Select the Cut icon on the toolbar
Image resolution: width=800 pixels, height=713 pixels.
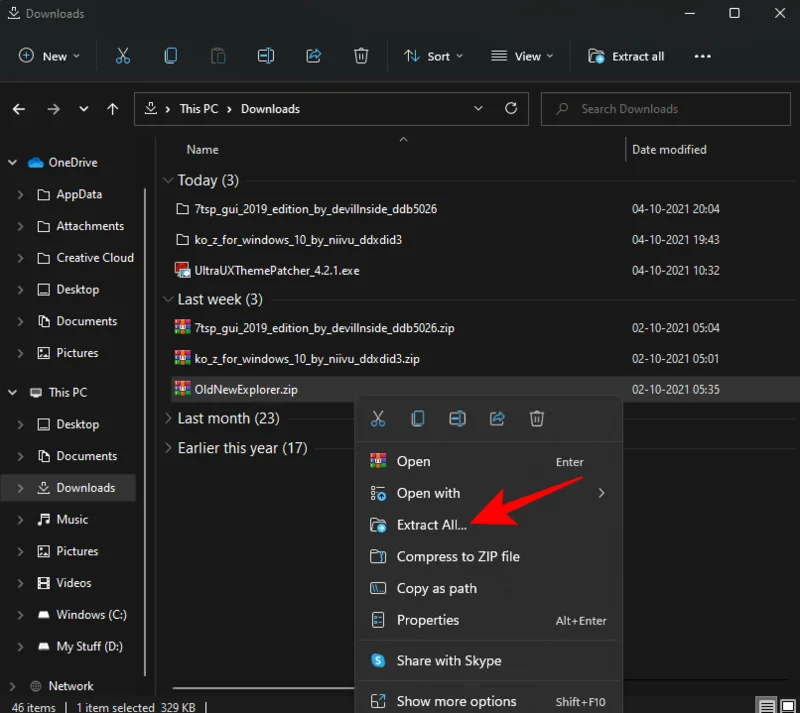tap(123, 56)
